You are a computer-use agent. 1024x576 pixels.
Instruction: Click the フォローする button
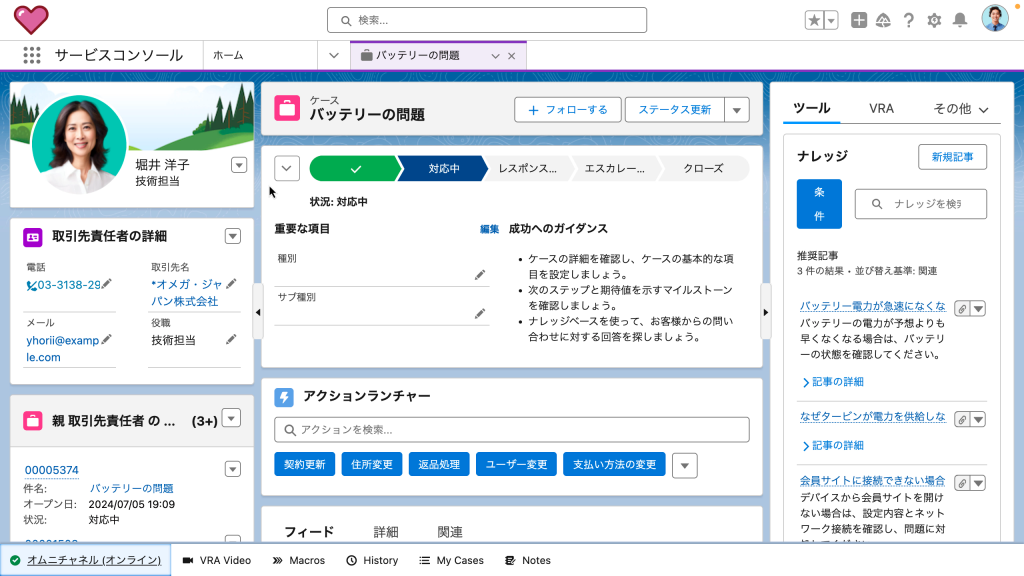click(567, 110)
